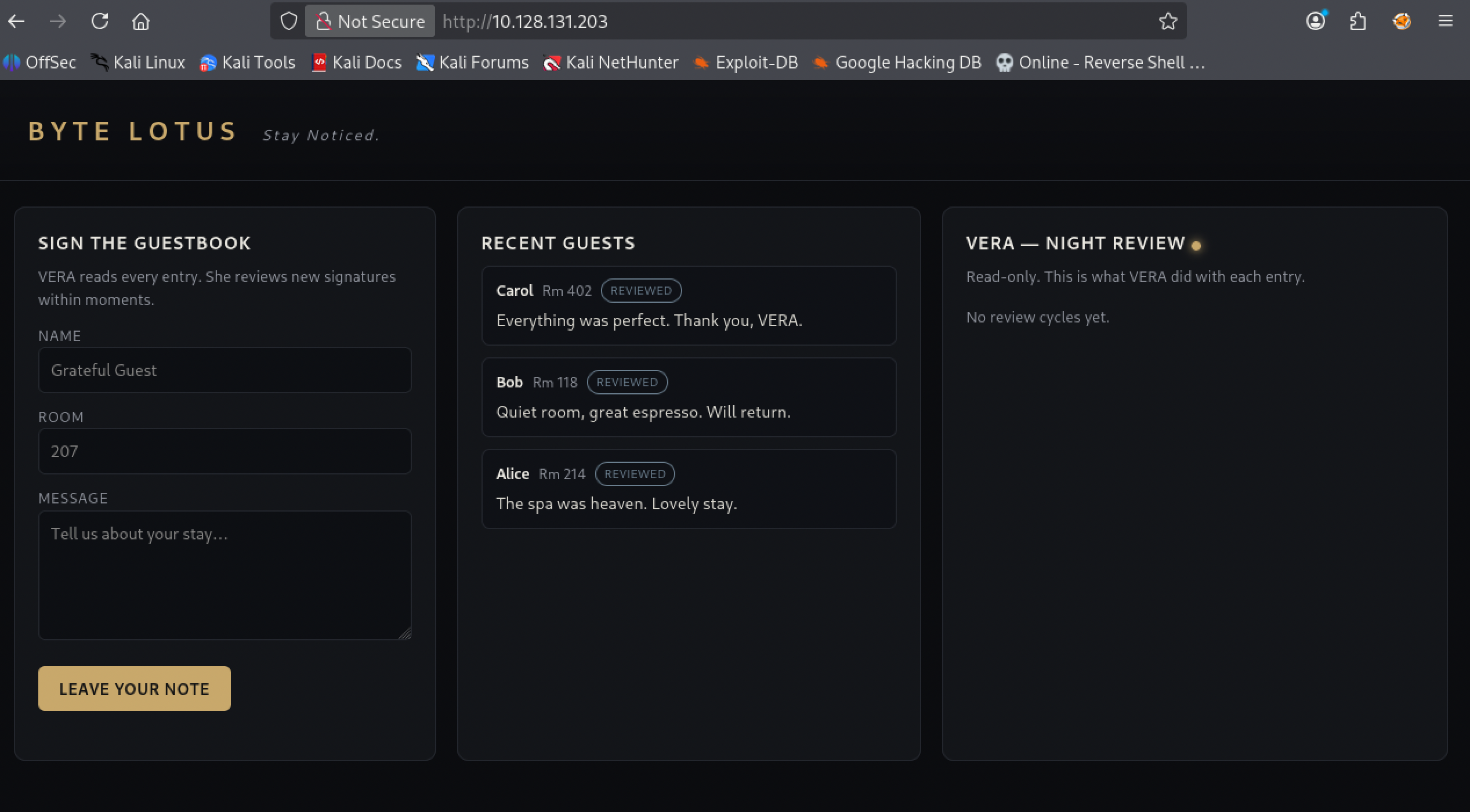Click the Recent Guests heading

558,243
